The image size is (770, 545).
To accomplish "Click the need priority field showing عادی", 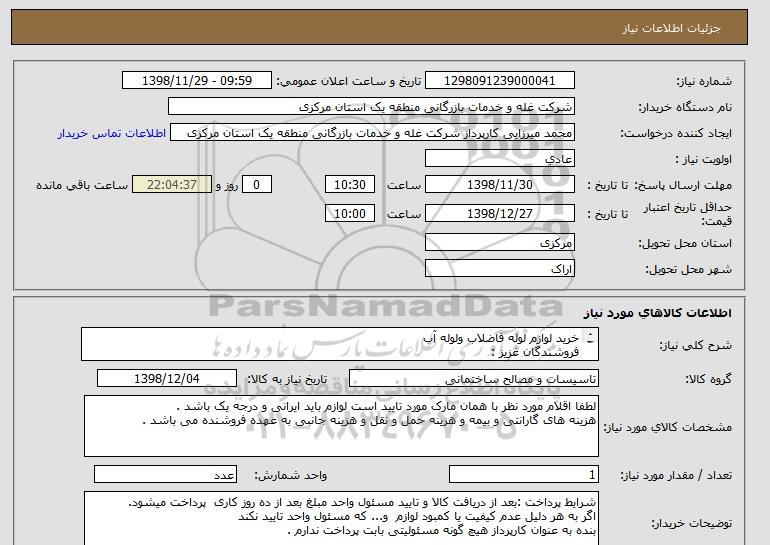I will (499, 159).
